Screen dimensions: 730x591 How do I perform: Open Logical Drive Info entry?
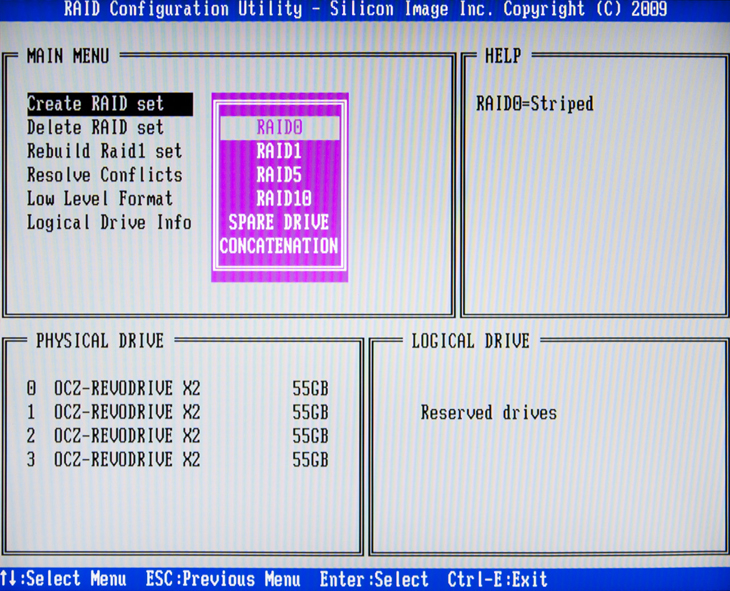pos(108,222)
